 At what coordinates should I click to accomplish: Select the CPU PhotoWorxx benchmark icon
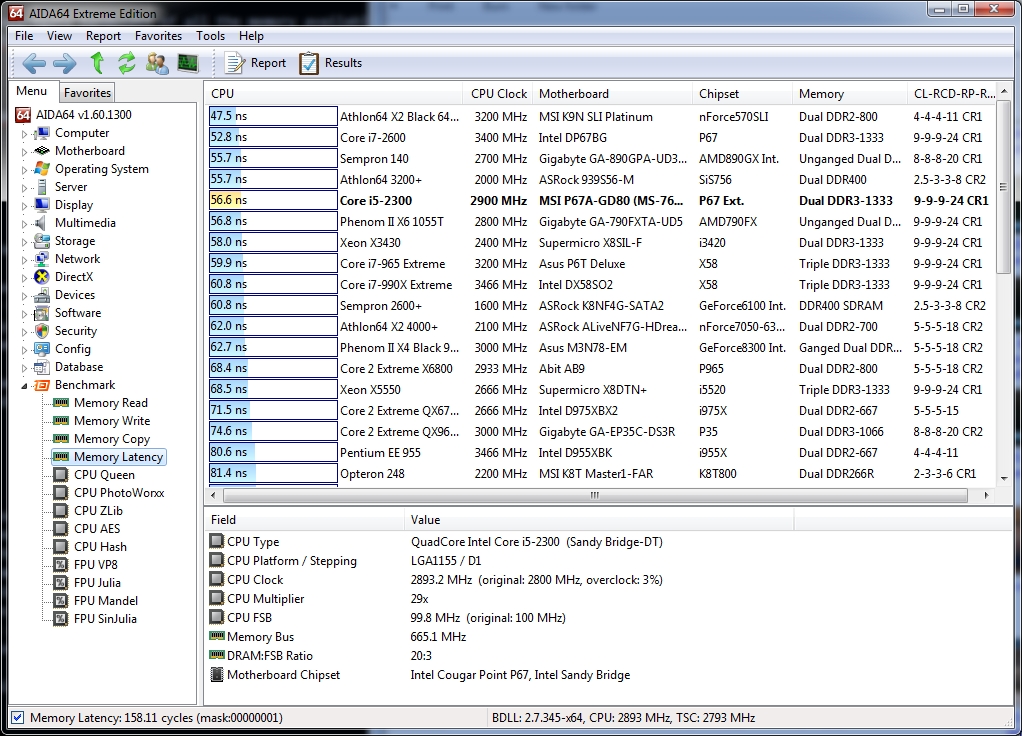pos(61,493)
